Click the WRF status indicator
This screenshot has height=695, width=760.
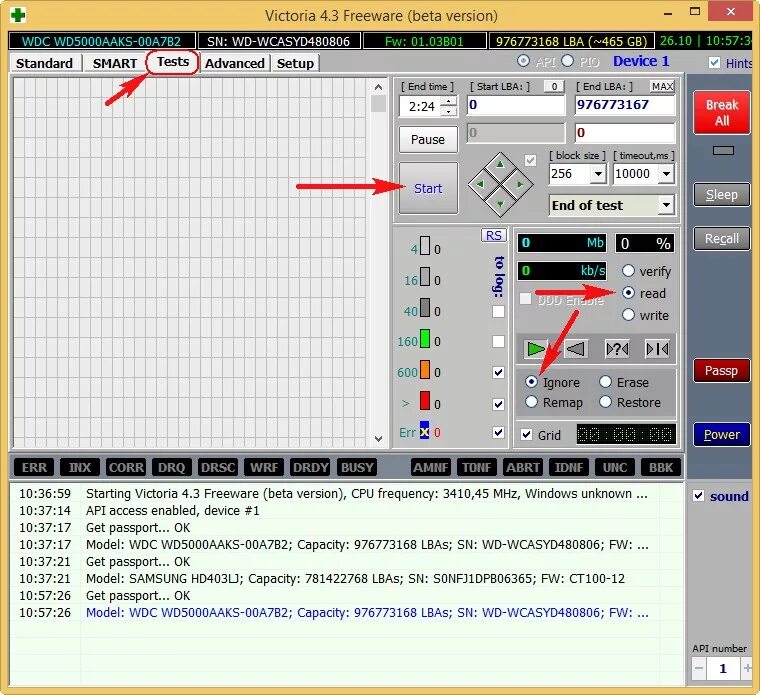[264, 467]
